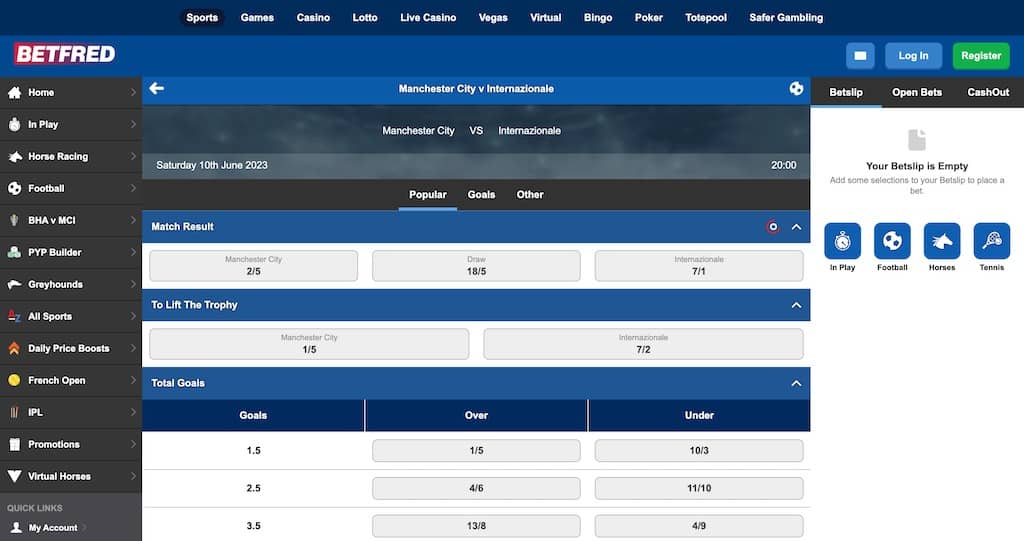Select Under 3.5 goals at 4/9

coord(699,526)
